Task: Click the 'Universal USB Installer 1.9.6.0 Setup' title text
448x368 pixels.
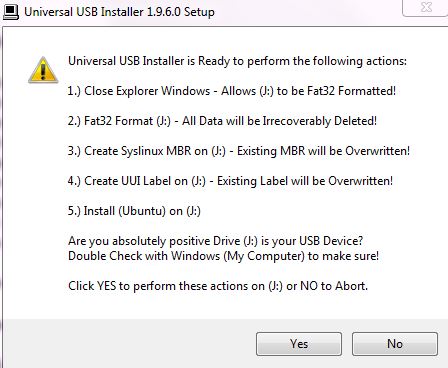Action: pyautogui.click(x=119, y=12)
